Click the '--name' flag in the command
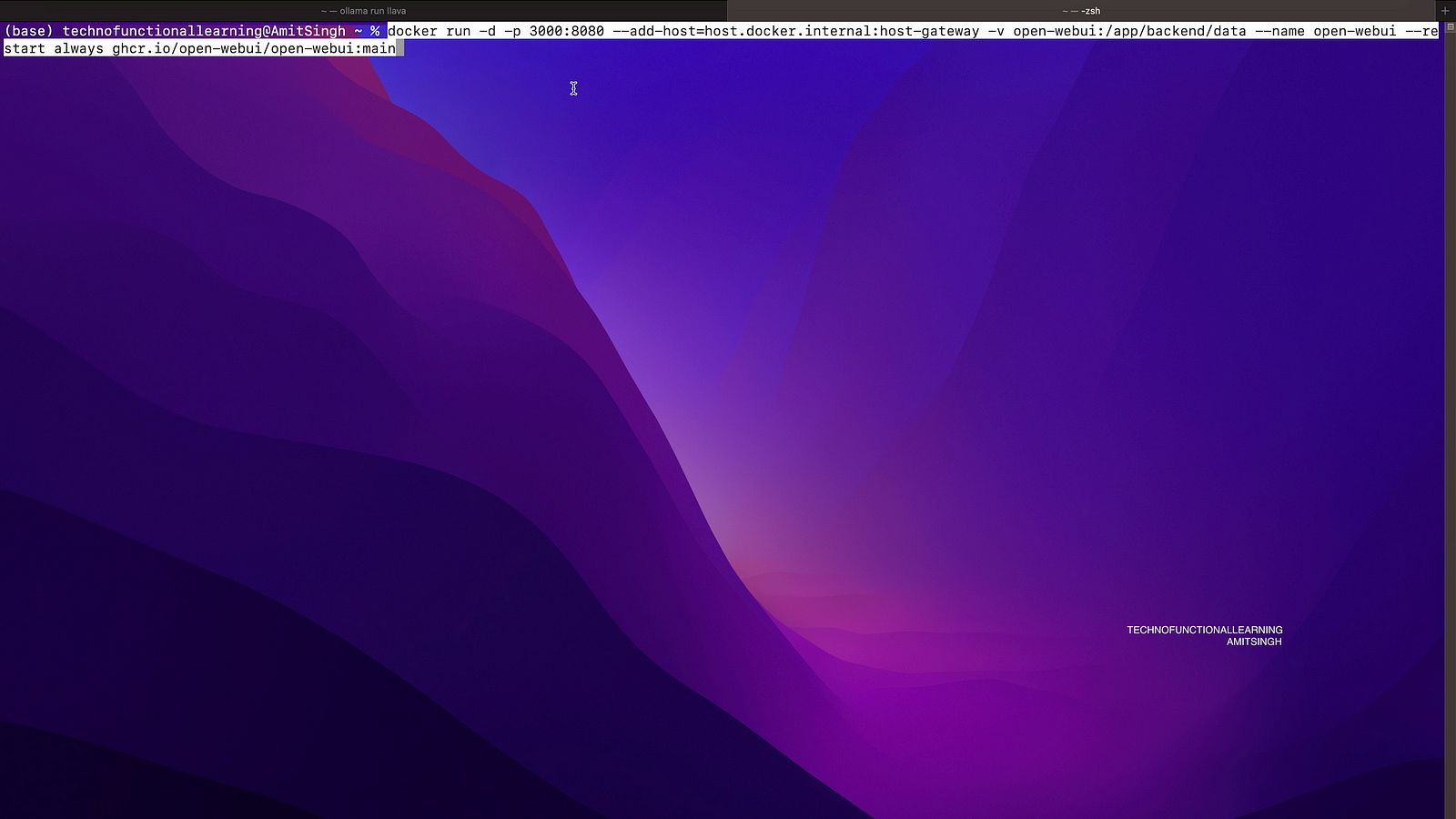The image size is (1456, 819). coord(1279,31)
